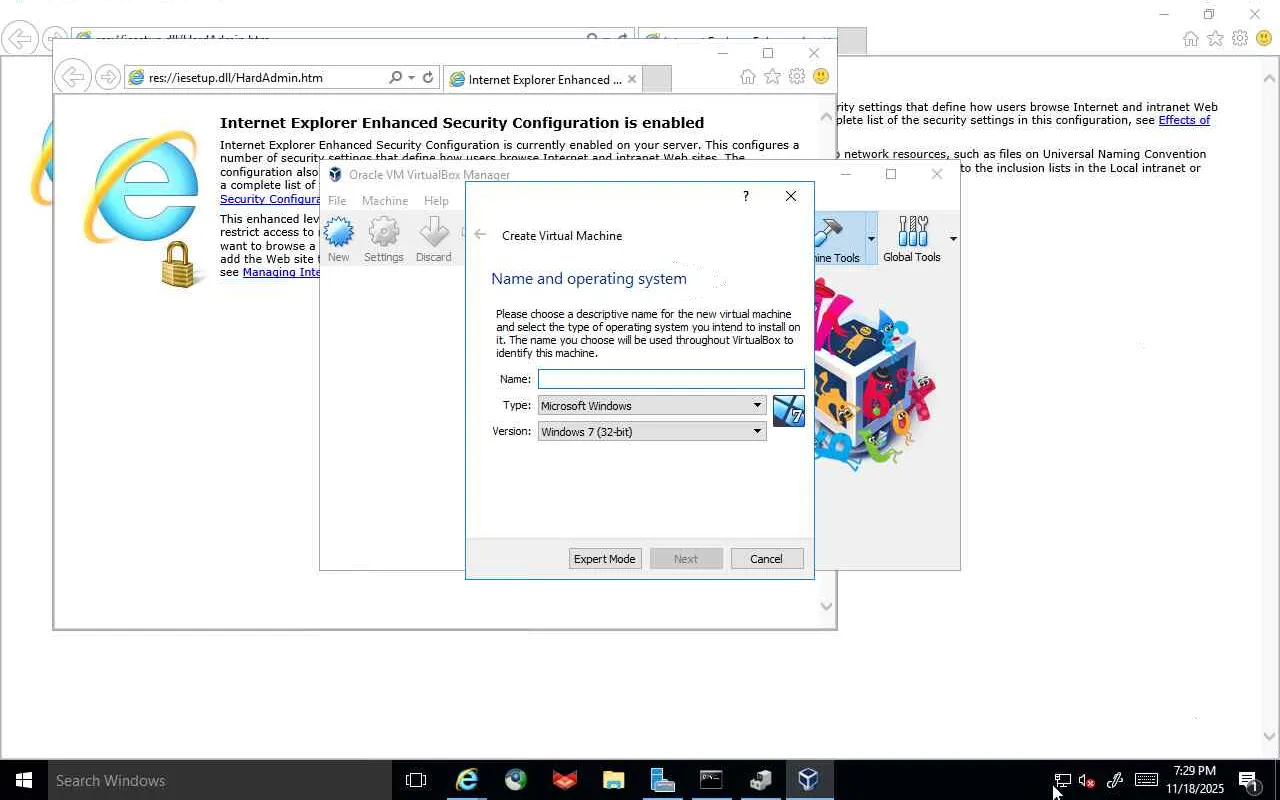
Task: Open address bar autocomplete dropdown in front IE
Action: coord(411,78)
